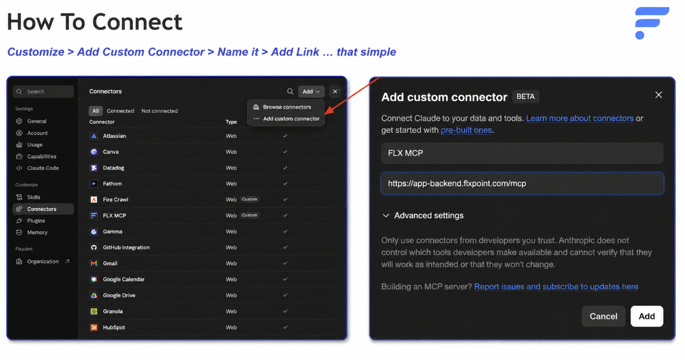Click the Google Drive icon
The height and width of the screenshot is (360, 685).
[x=93, y=295]
